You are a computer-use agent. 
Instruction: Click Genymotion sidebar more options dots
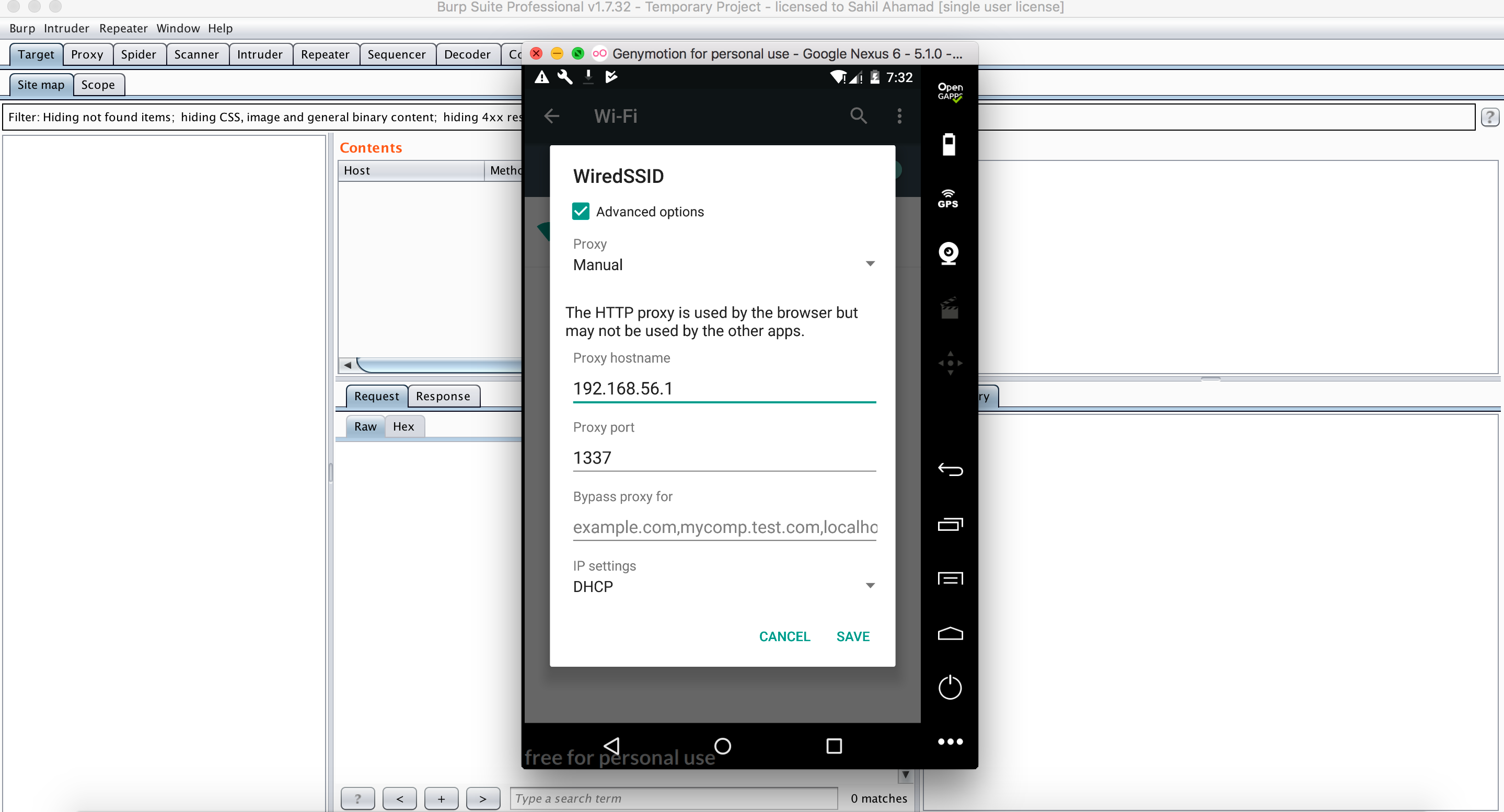950,741
